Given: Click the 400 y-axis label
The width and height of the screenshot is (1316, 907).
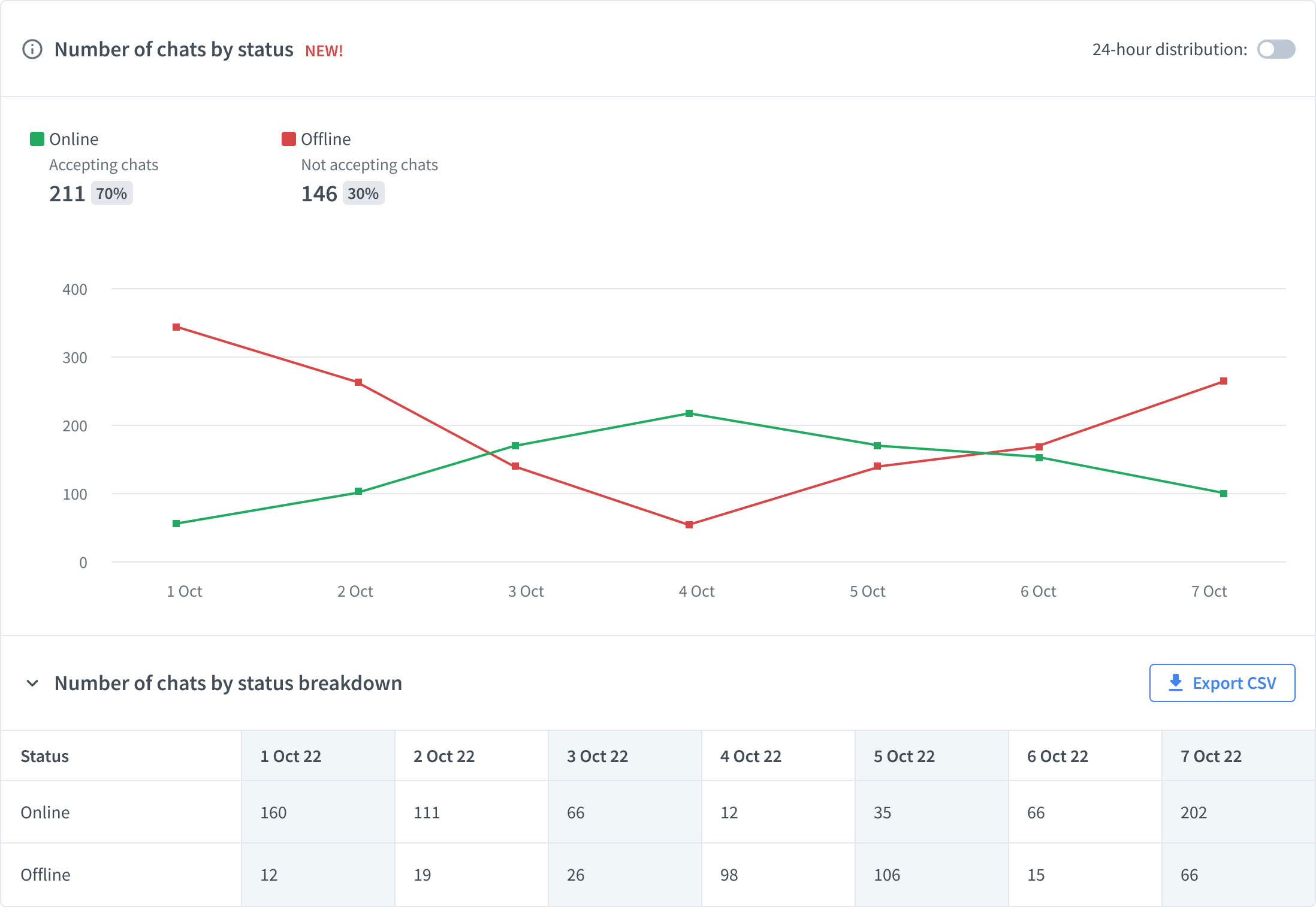Looking at the screenshot, I should point(75,289).
